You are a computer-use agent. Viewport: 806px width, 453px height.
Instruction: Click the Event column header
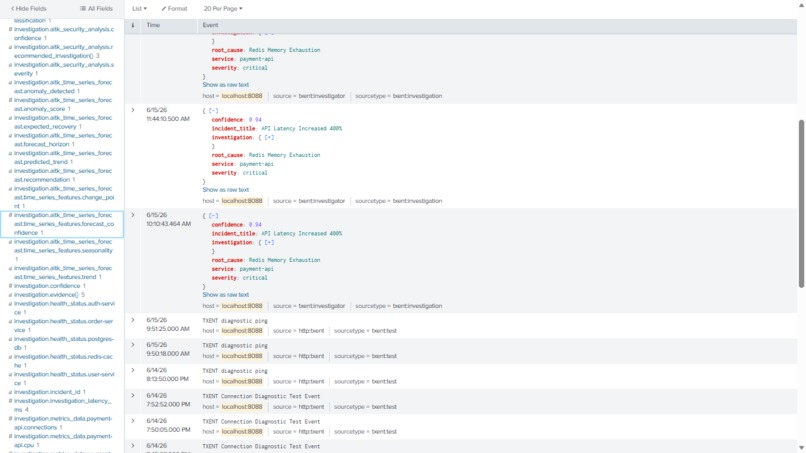[210, 25]
